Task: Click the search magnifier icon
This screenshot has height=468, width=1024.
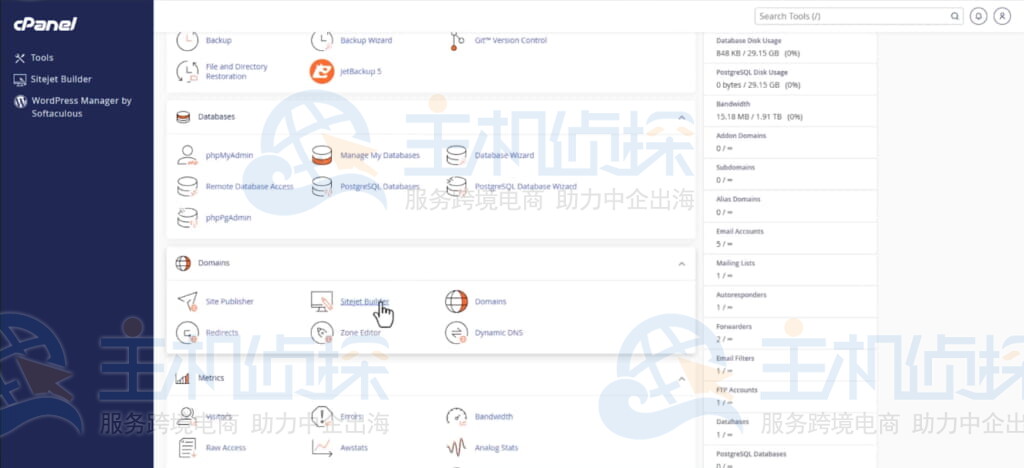Action: tap(954, 16)
